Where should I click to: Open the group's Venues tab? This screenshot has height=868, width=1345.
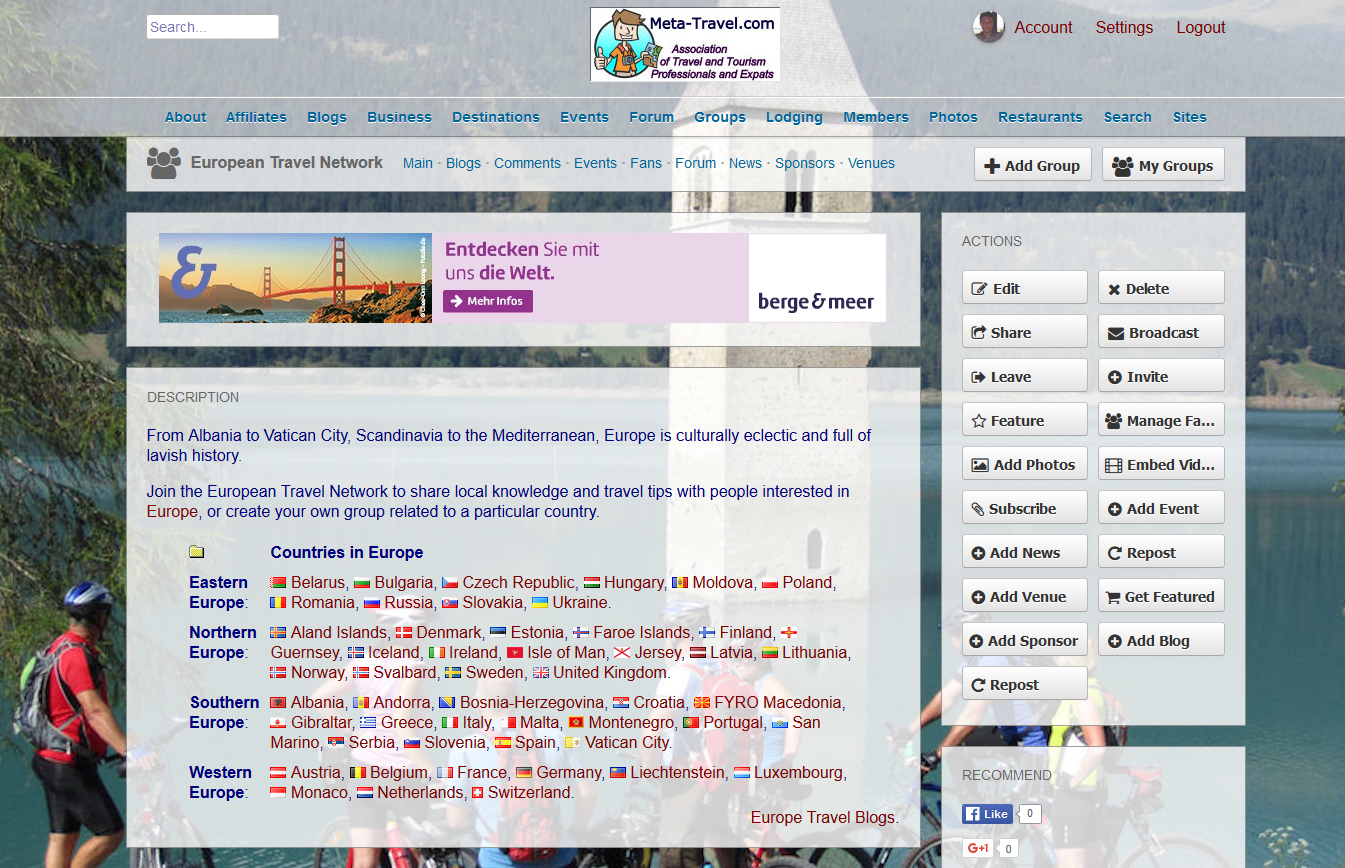coord(871,163)
